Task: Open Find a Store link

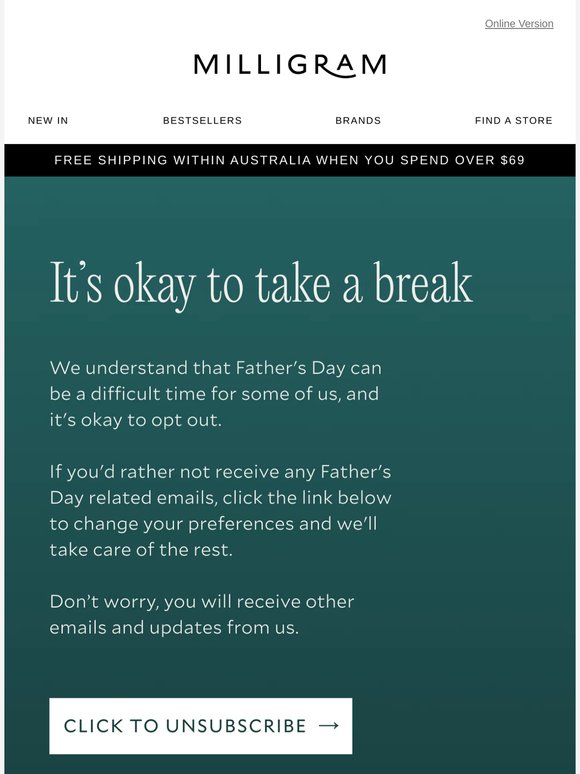Action: pyautogui.click(x=513, y=120)
